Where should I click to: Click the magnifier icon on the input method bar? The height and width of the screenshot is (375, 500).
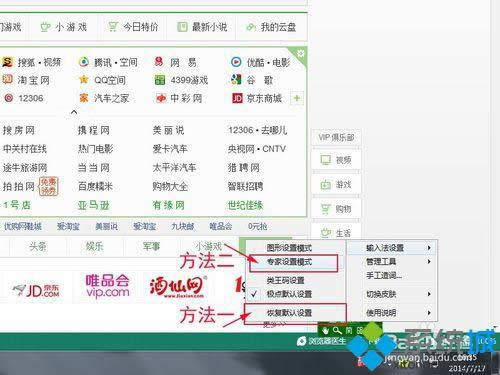pyautogui.click(x=337, y=330)
